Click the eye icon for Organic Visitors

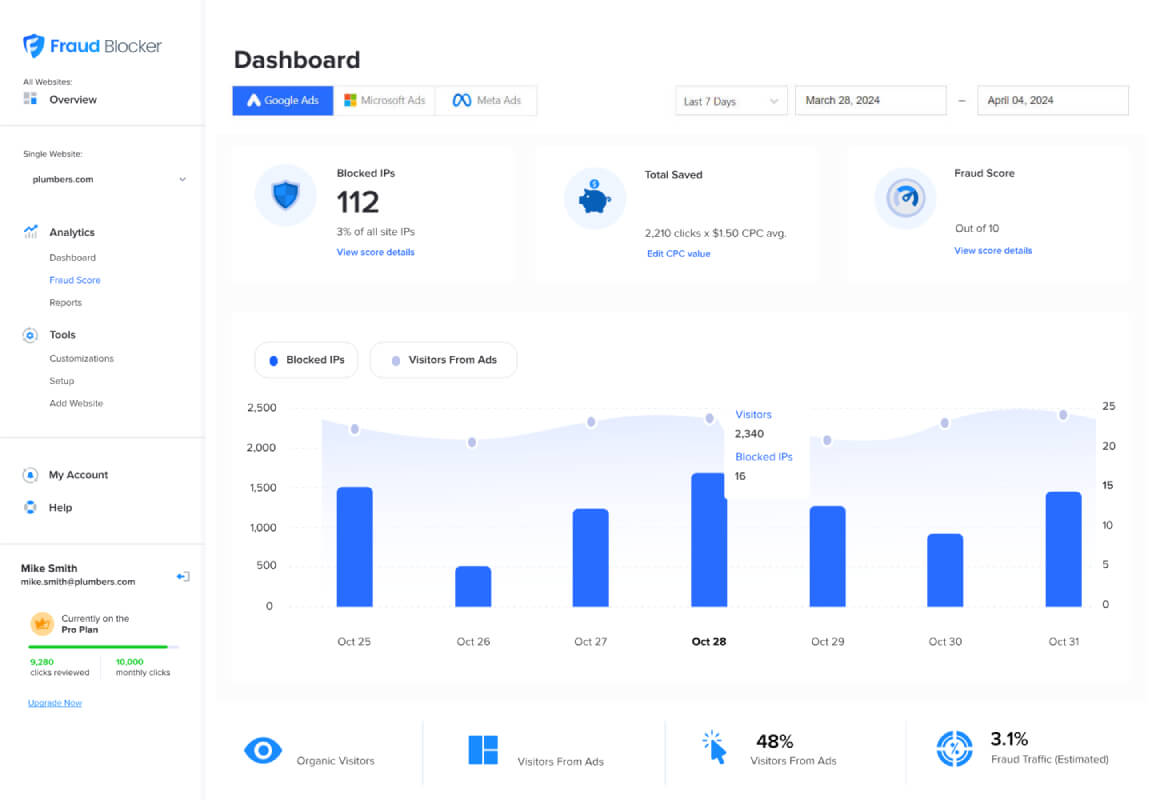(263, 750)
